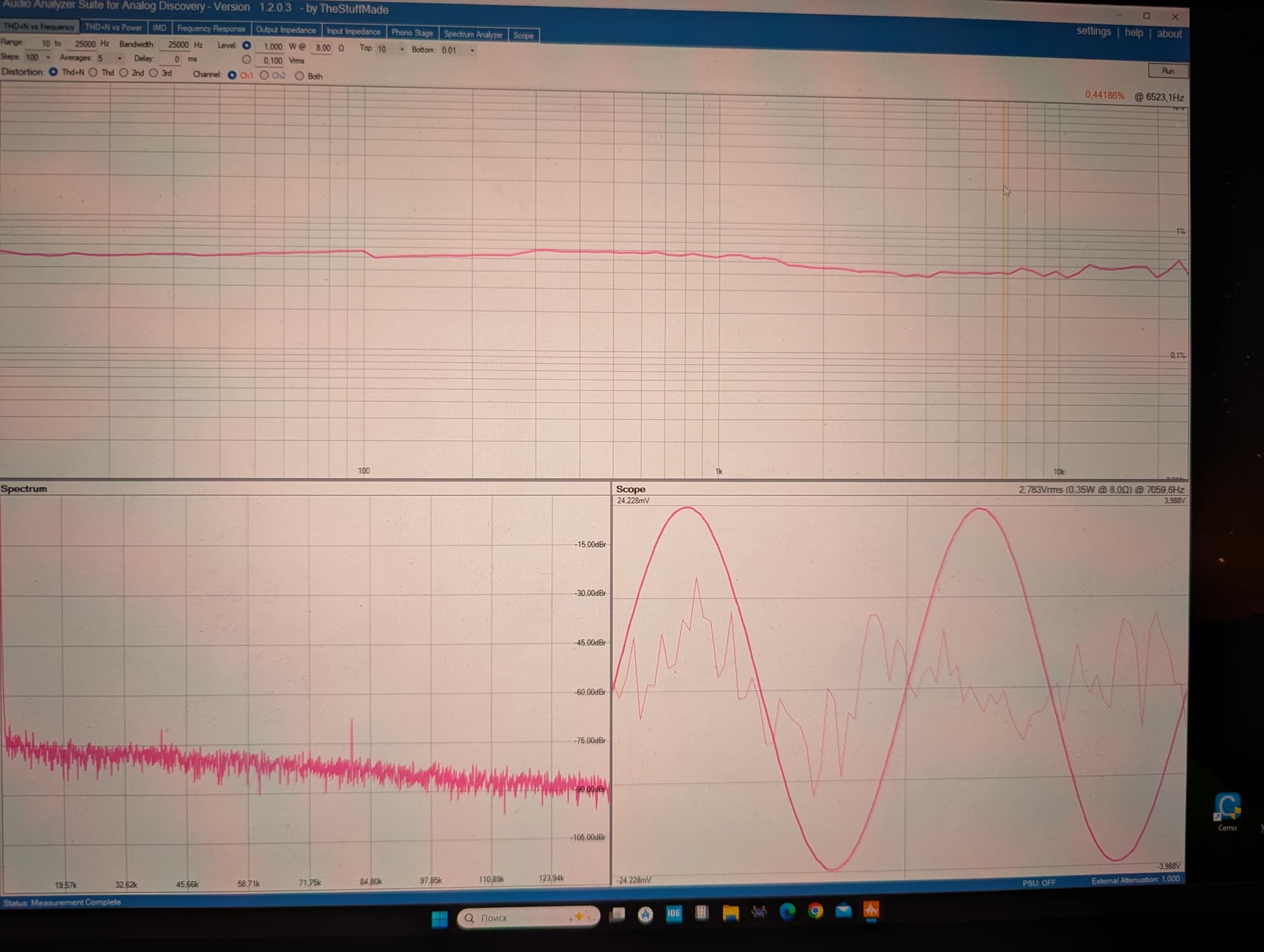Click the Range end frequency field
The width and height of the screenshot is (1264, 952).
pos(81,44)
